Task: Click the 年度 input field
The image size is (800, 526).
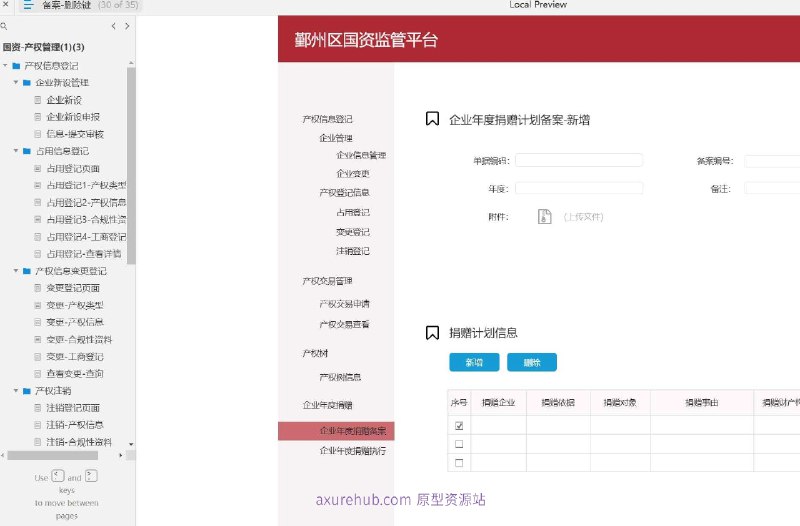Action: [579, 188]
